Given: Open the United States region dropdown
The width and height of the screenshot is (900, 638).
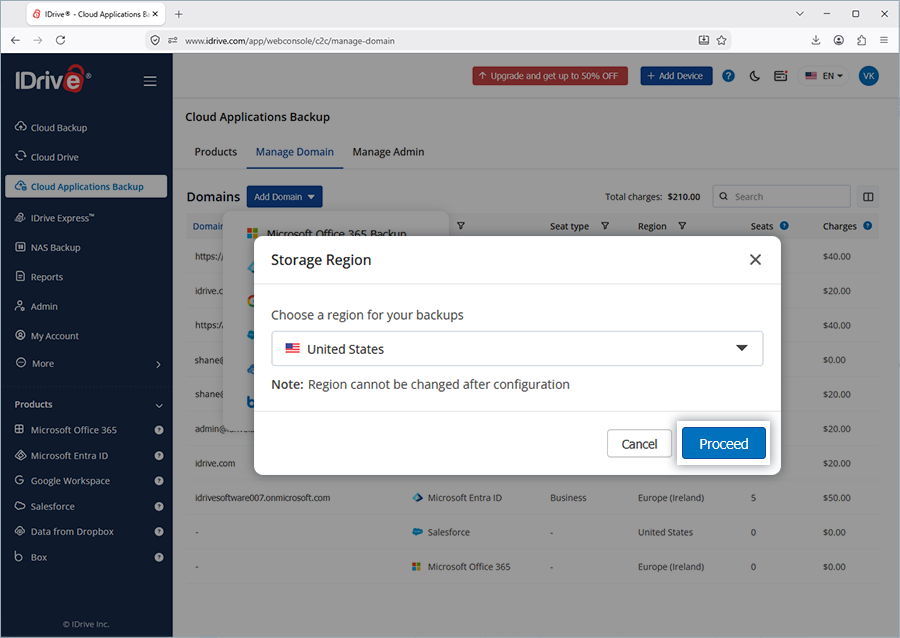Looking at the screenshot, I should (517, 348).
